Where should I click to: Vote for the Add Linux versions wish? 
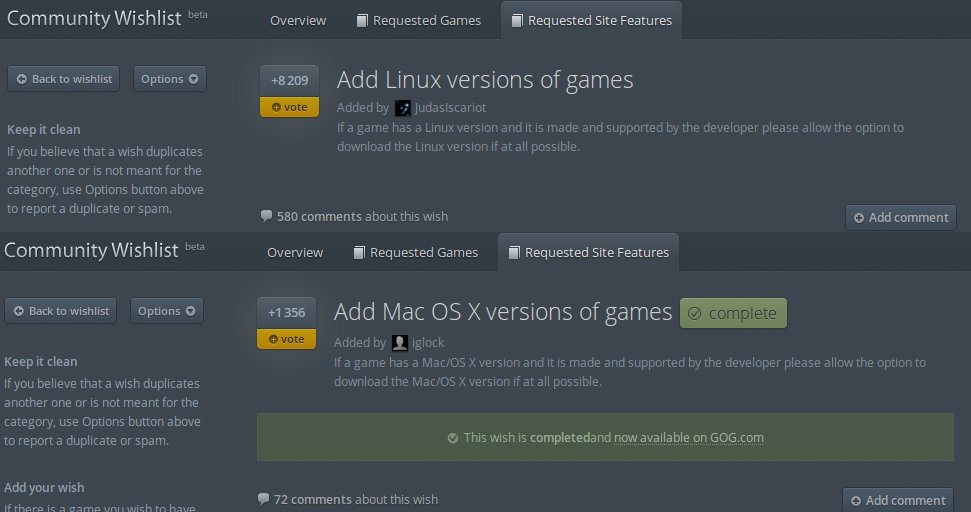point(289,107)
